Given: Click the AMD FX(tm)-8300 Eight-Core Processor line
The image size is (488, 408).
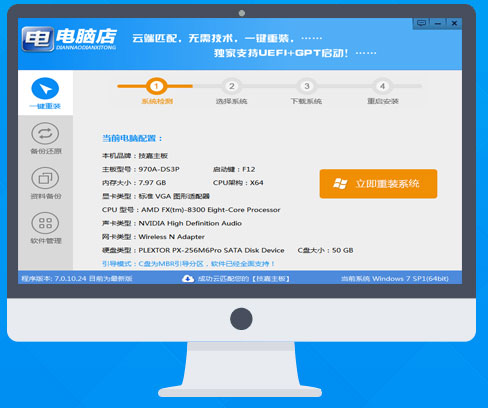Looking at the screenshot, I should 191,210.
